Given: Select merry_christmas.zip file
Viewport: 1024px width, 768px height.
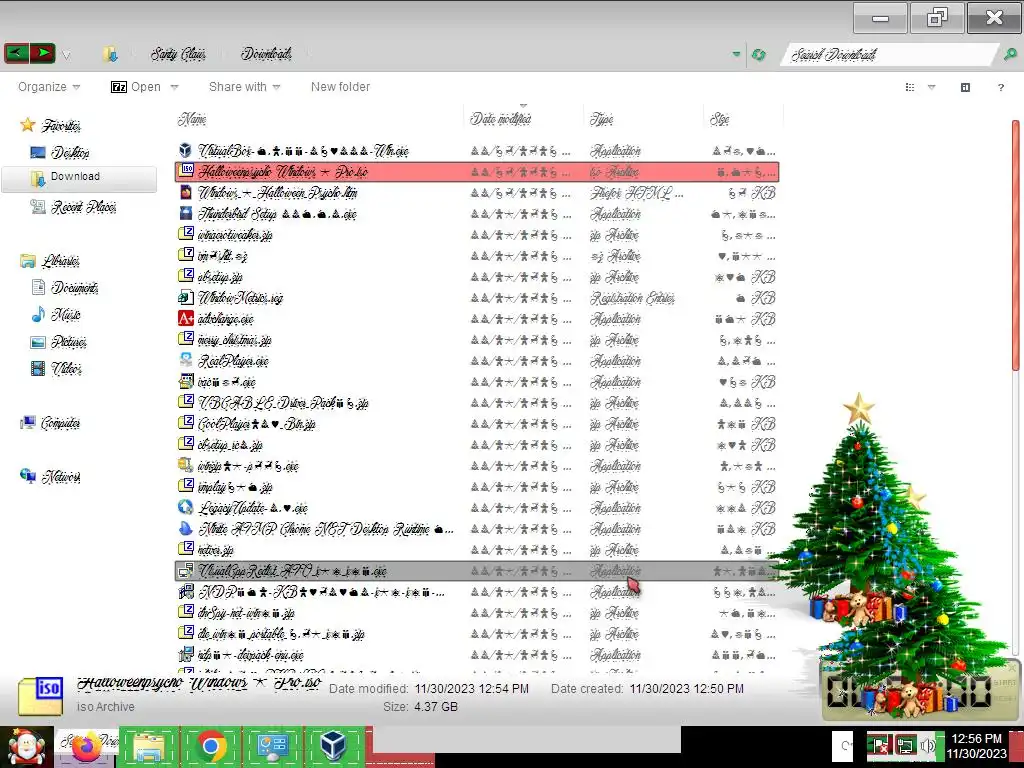Looking at the screenshot, I should [234, 340].
